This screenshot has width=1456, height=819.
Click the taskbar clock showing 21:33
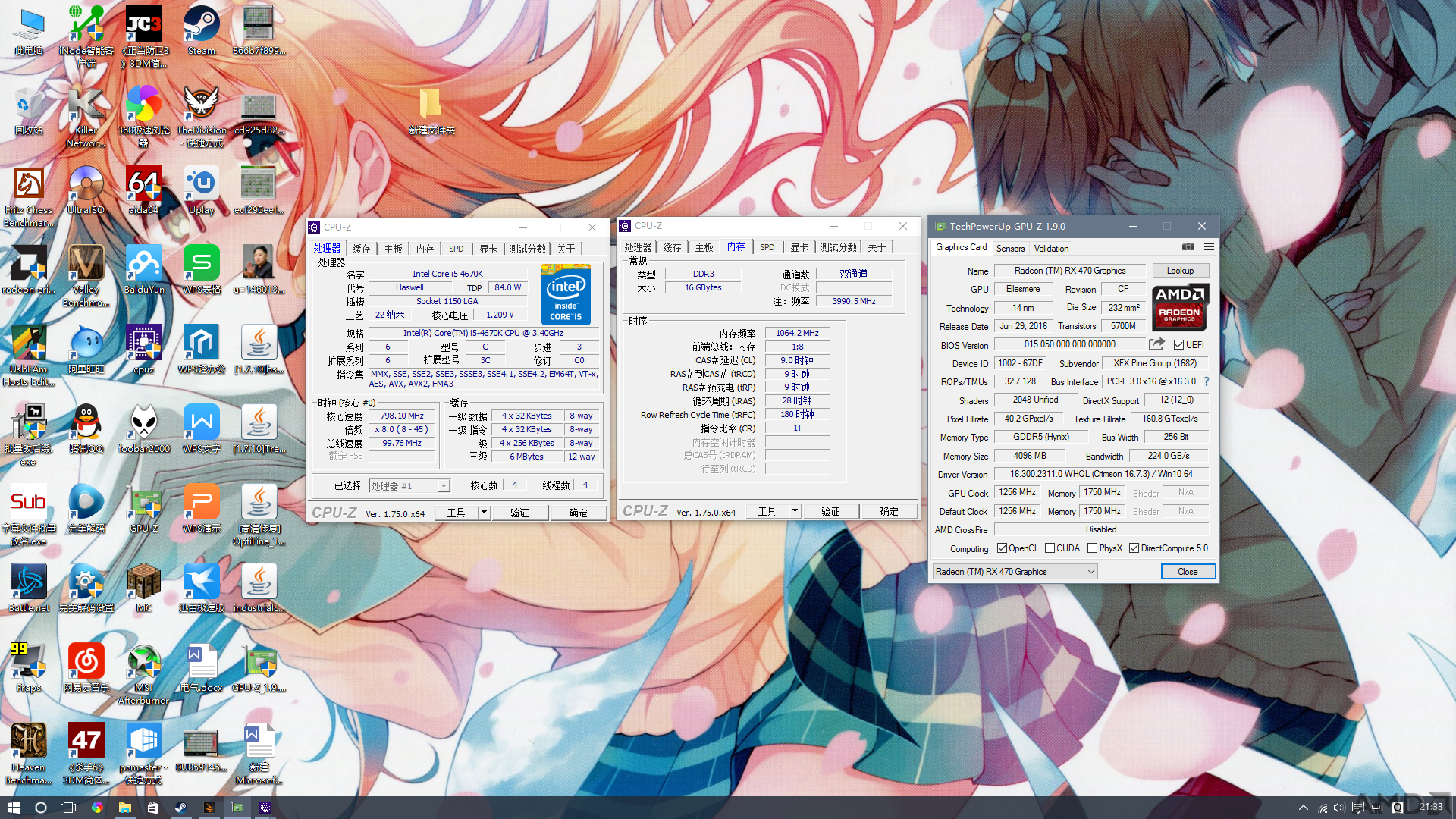pyautogui.click(x=1431, y=806)
